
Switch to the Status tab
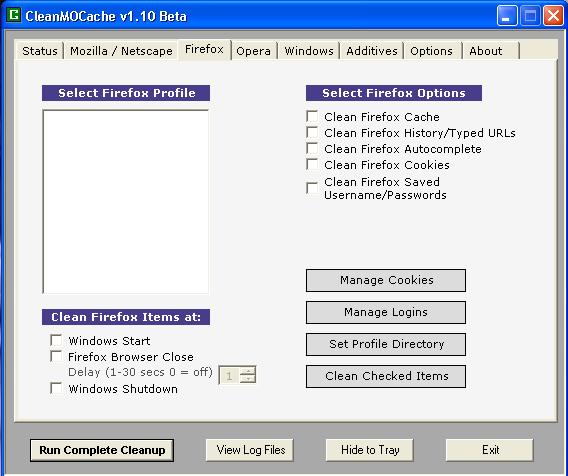click(39, 51)
